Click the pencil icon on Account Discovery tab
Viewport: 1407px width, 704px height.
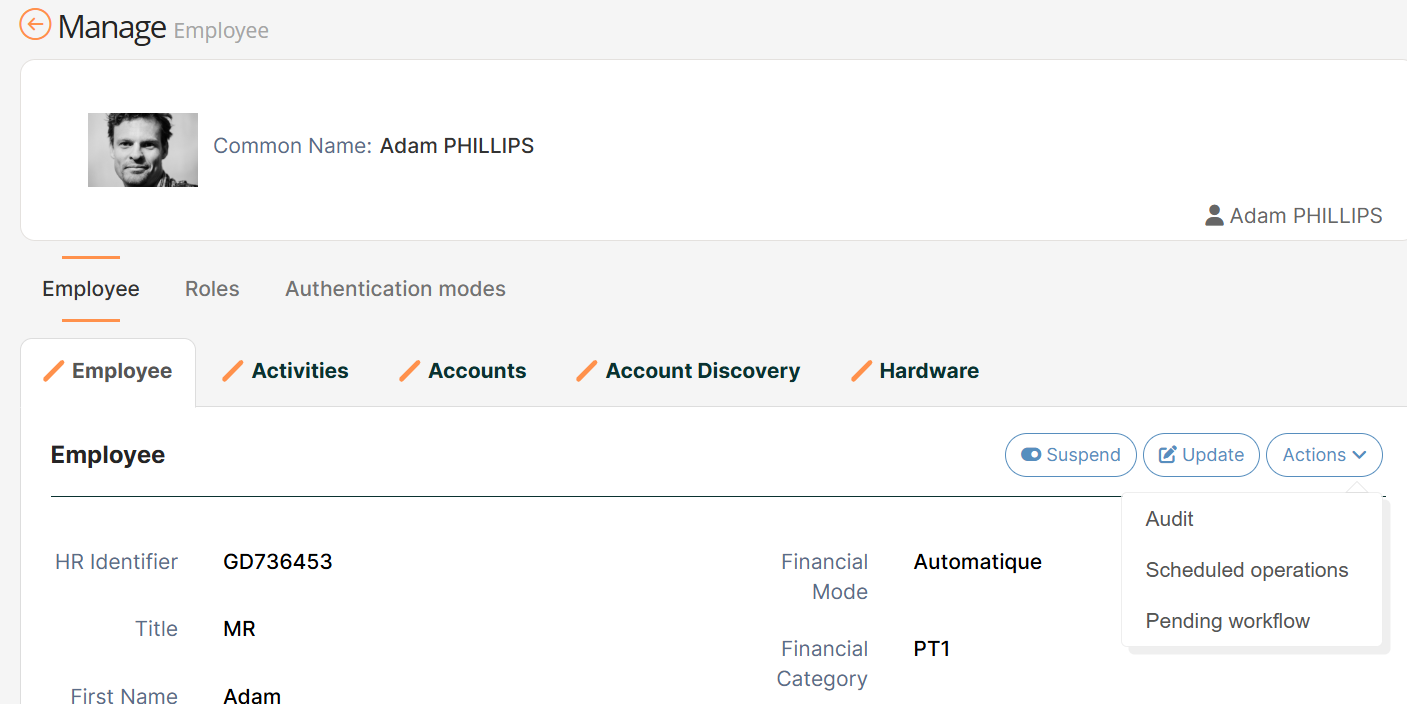click(x=587, y=371)
